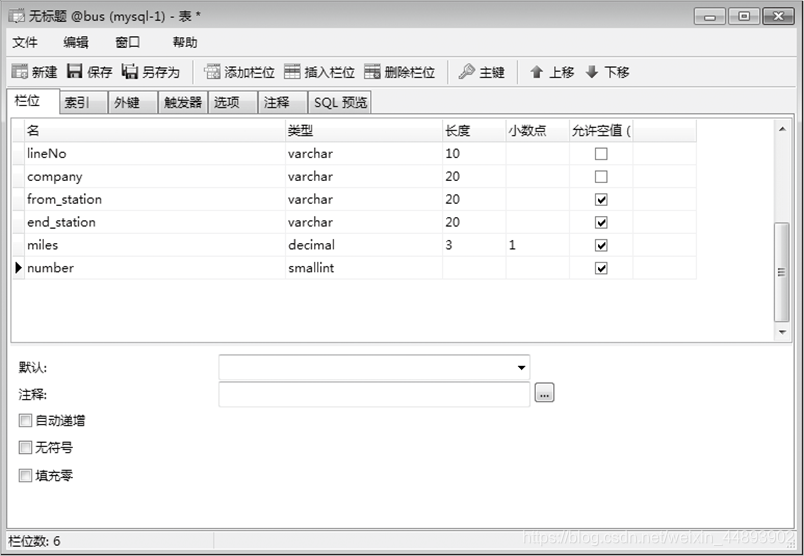Click 另存为 (Save As) toolbar icon
Image resolution: width=804 pixels, height=556 pixels.
pyautogui.click(x=130, y=72)
